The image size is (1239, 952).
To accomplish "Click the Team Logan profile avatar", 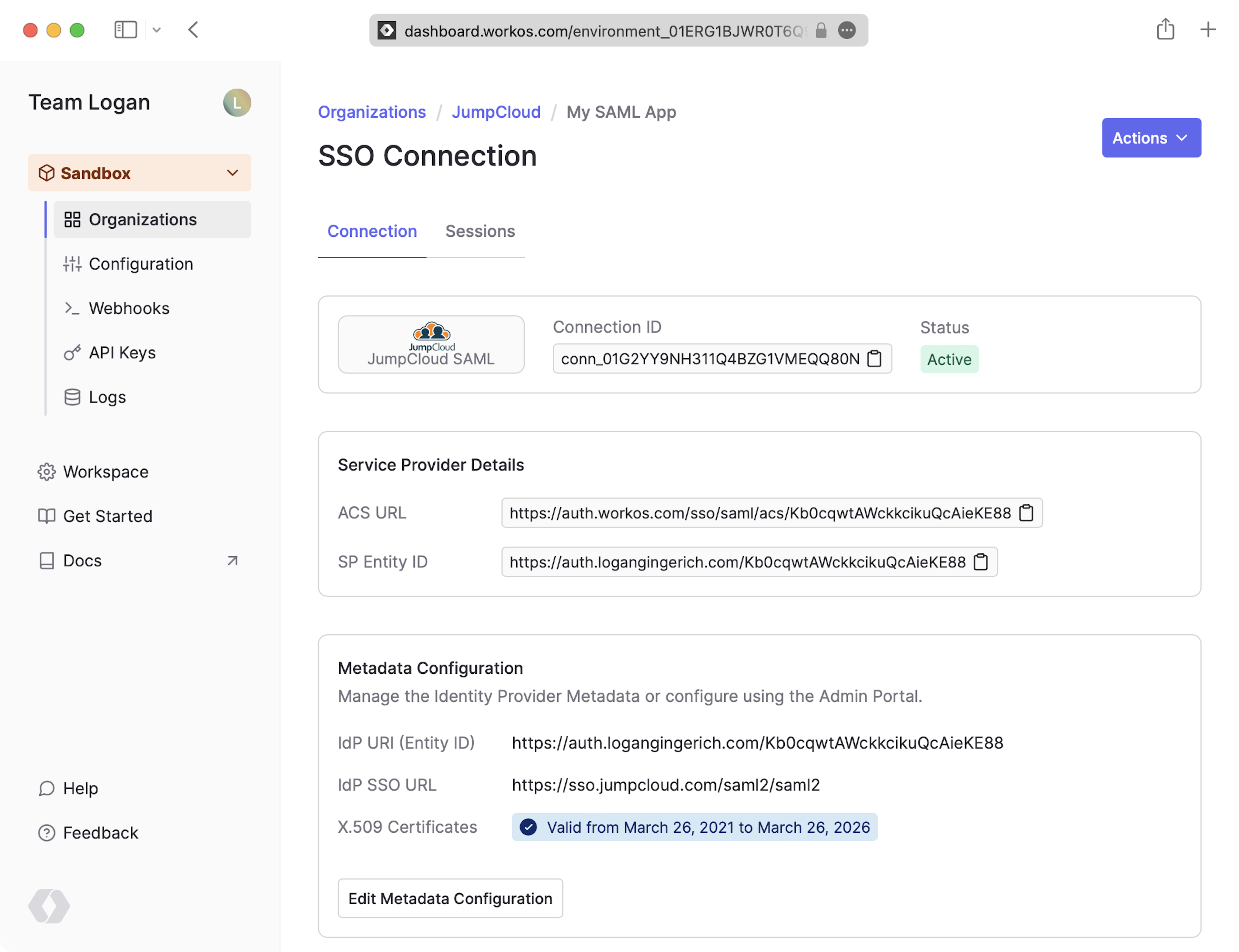I will [237, 103].
